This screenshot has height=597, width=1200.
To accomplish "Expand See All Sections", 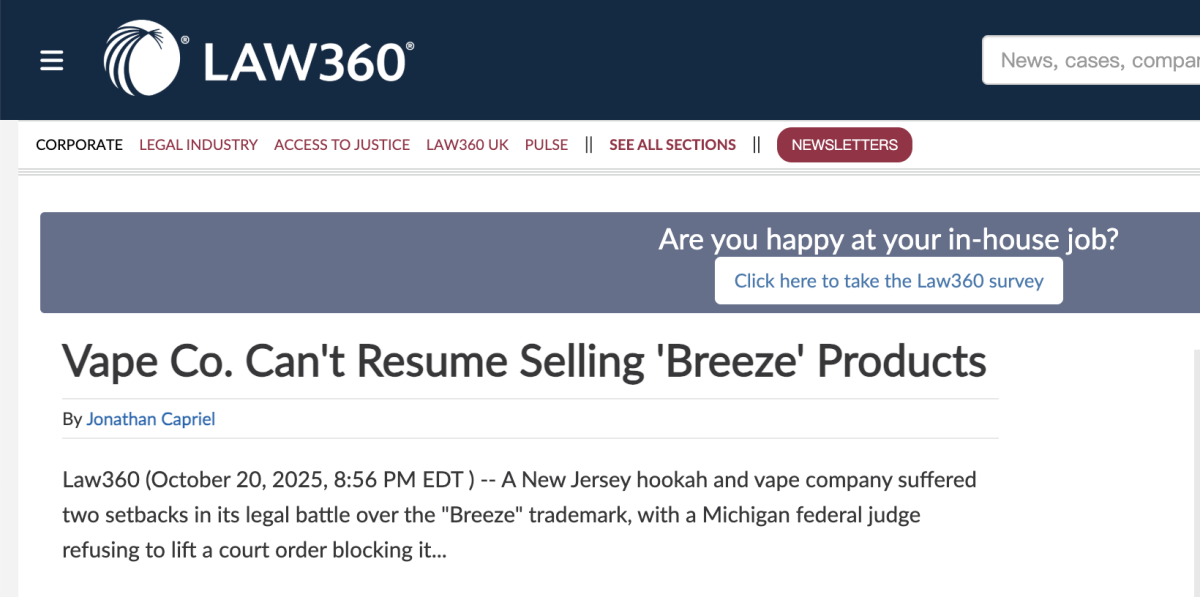I will pyautogui.click(x=672, y=145).
